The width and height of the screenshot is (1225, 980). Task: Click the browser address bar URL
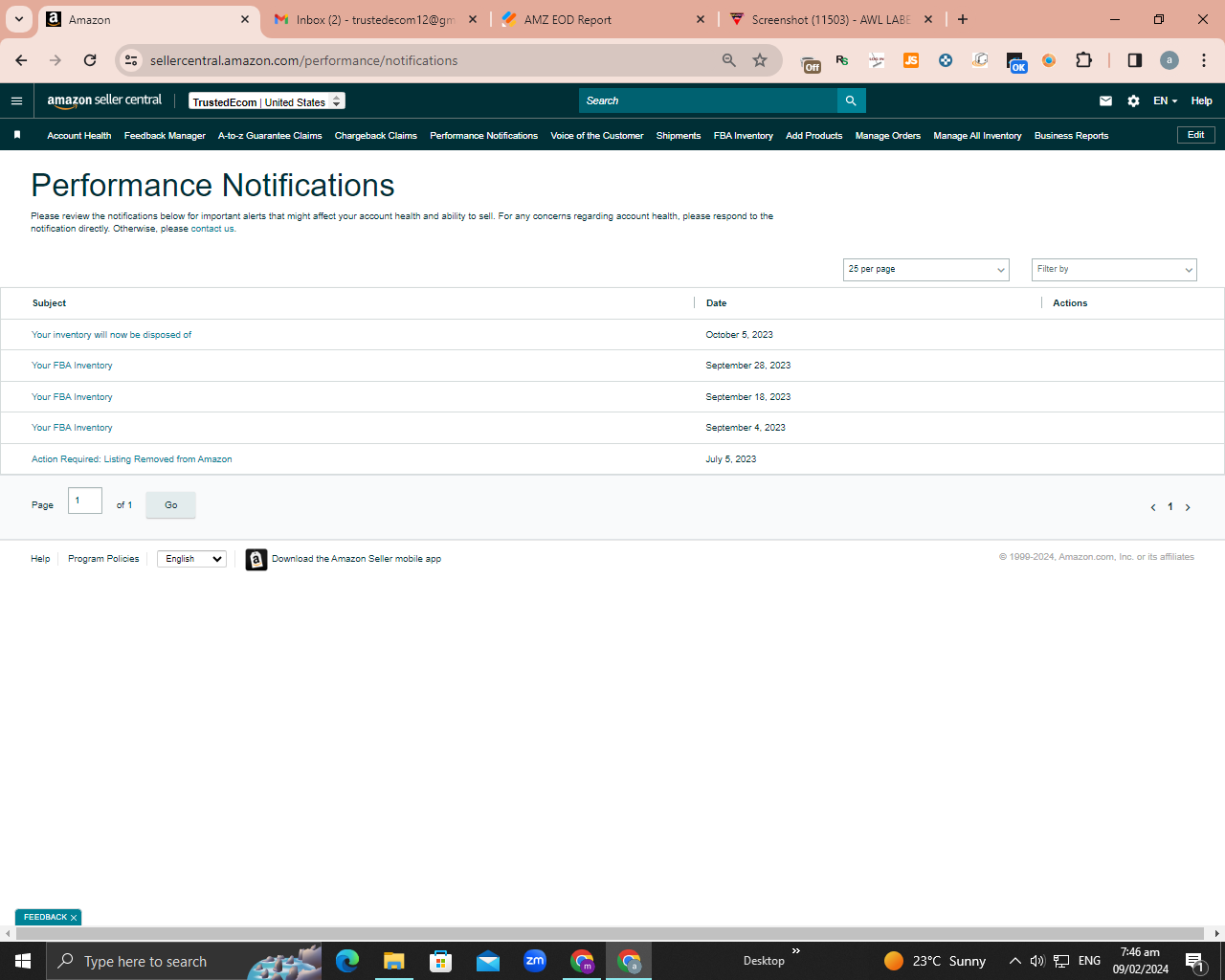click(304, 60)
